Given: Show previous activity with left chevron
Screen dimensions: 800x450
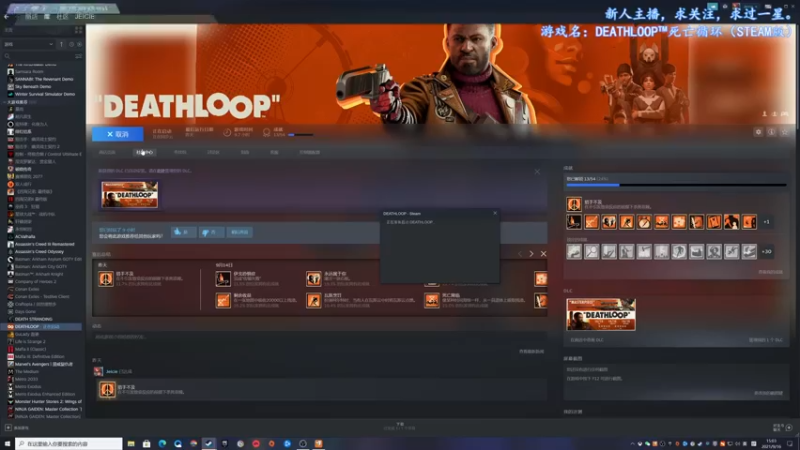Looking at the screenshot, I should [x=519, y=254].
